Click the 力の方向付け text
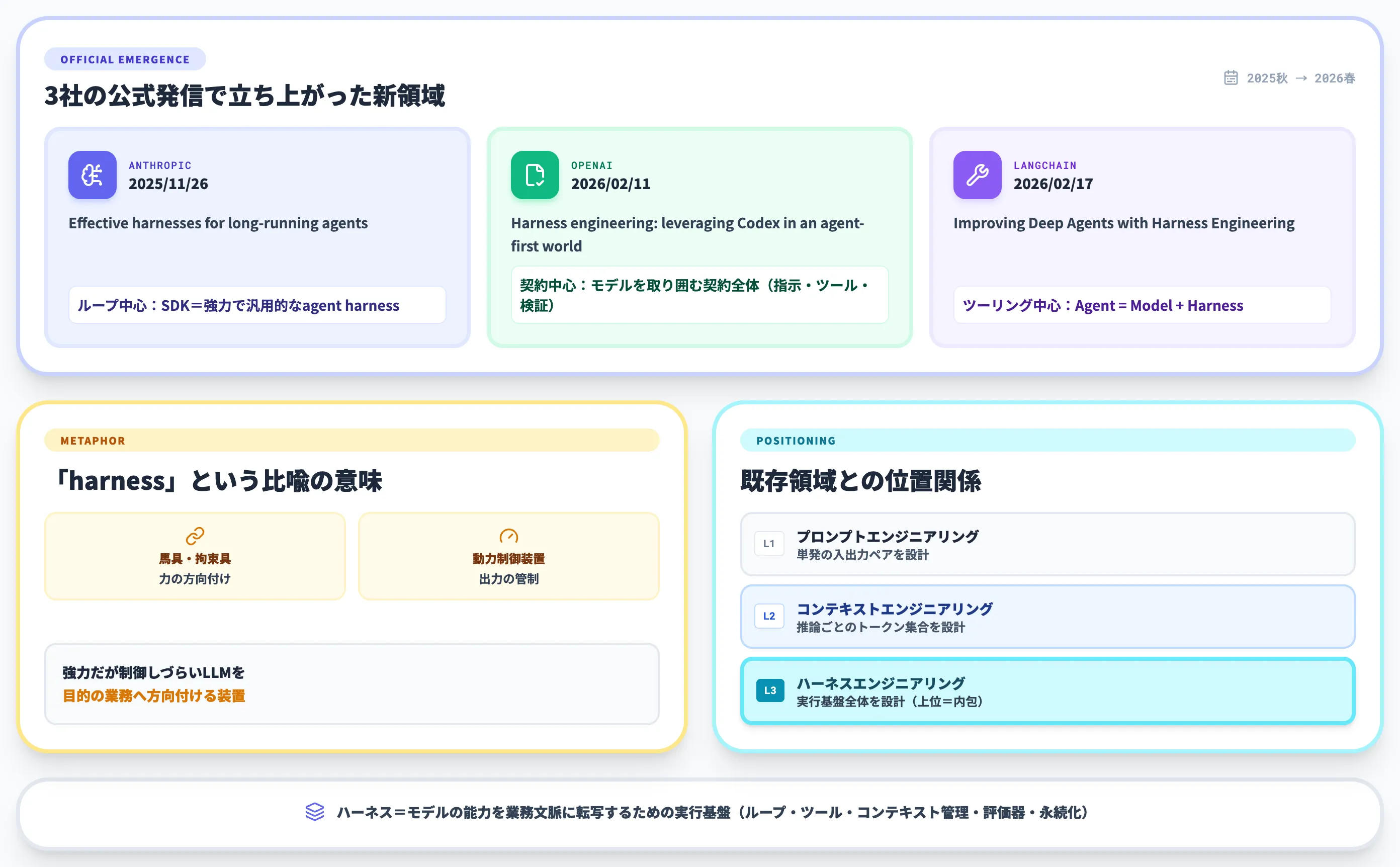This screenshot has height=867, width=1400. (x=195, y=578)
